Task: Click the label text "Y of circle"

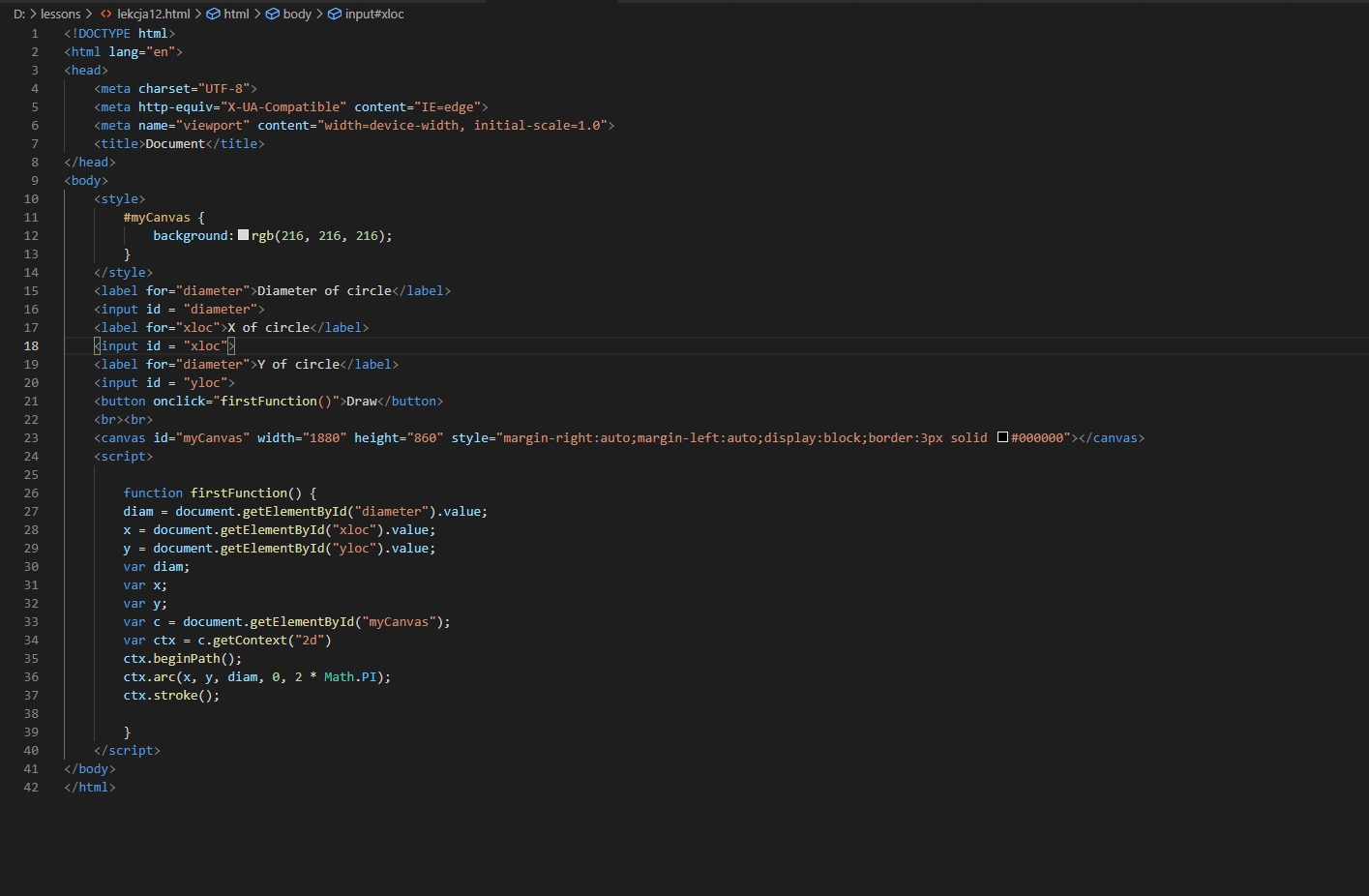Action: click(298, 365)
